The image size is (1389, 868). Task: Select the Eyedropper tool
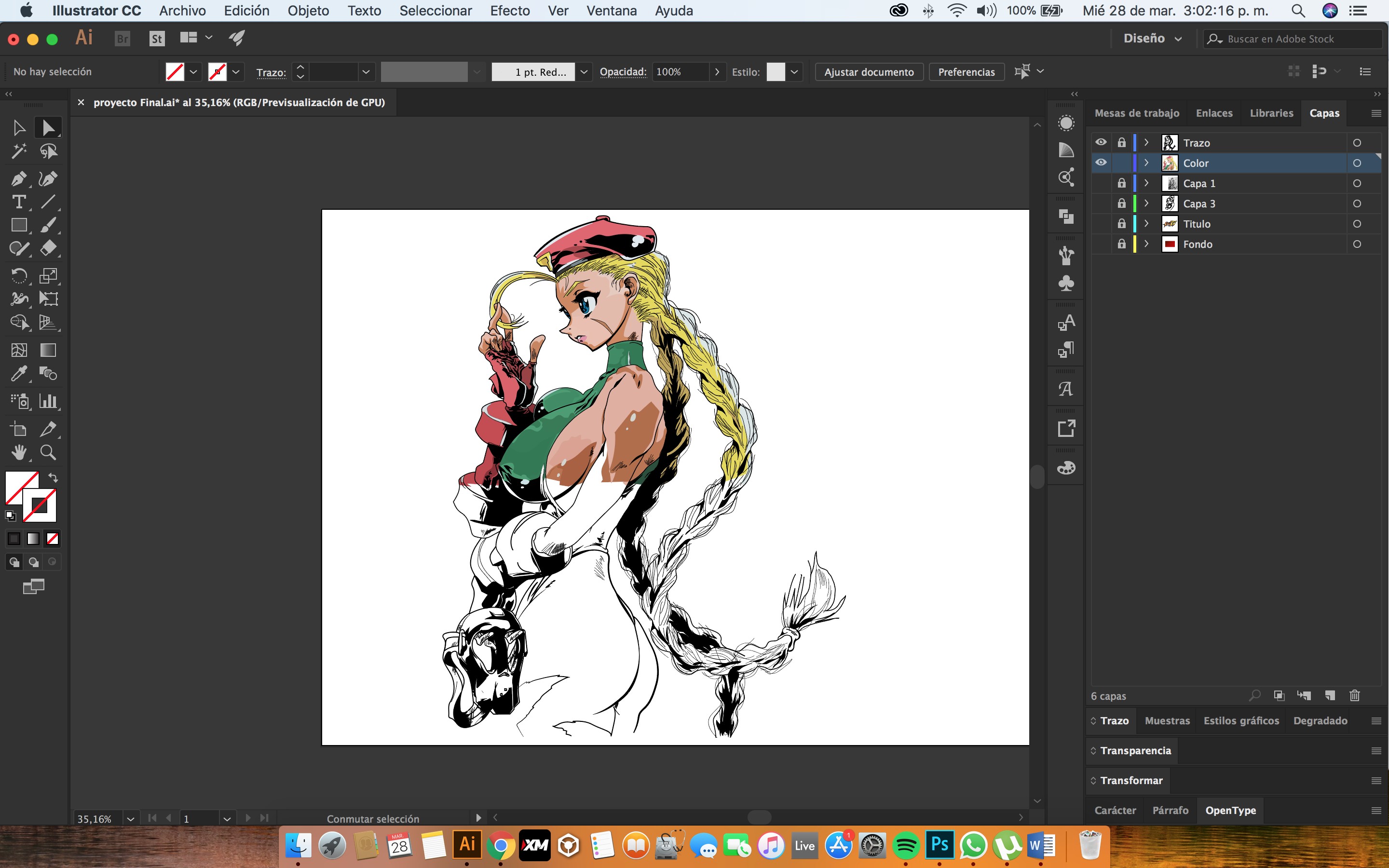click(x=18, y=374)
